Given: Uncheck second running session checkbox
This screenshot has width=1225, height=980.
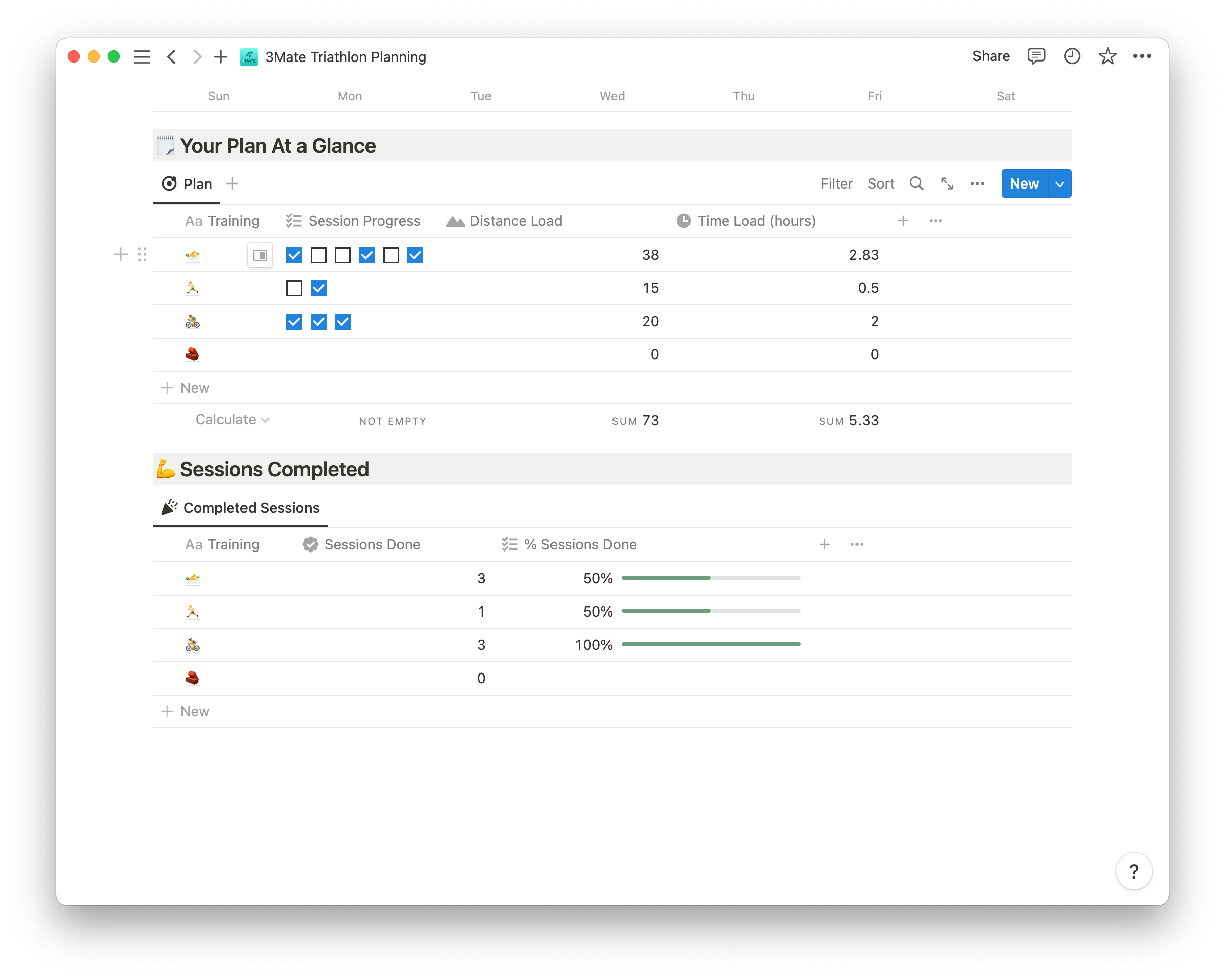Looking at the screenshot, I should click(x=319, y=288).
